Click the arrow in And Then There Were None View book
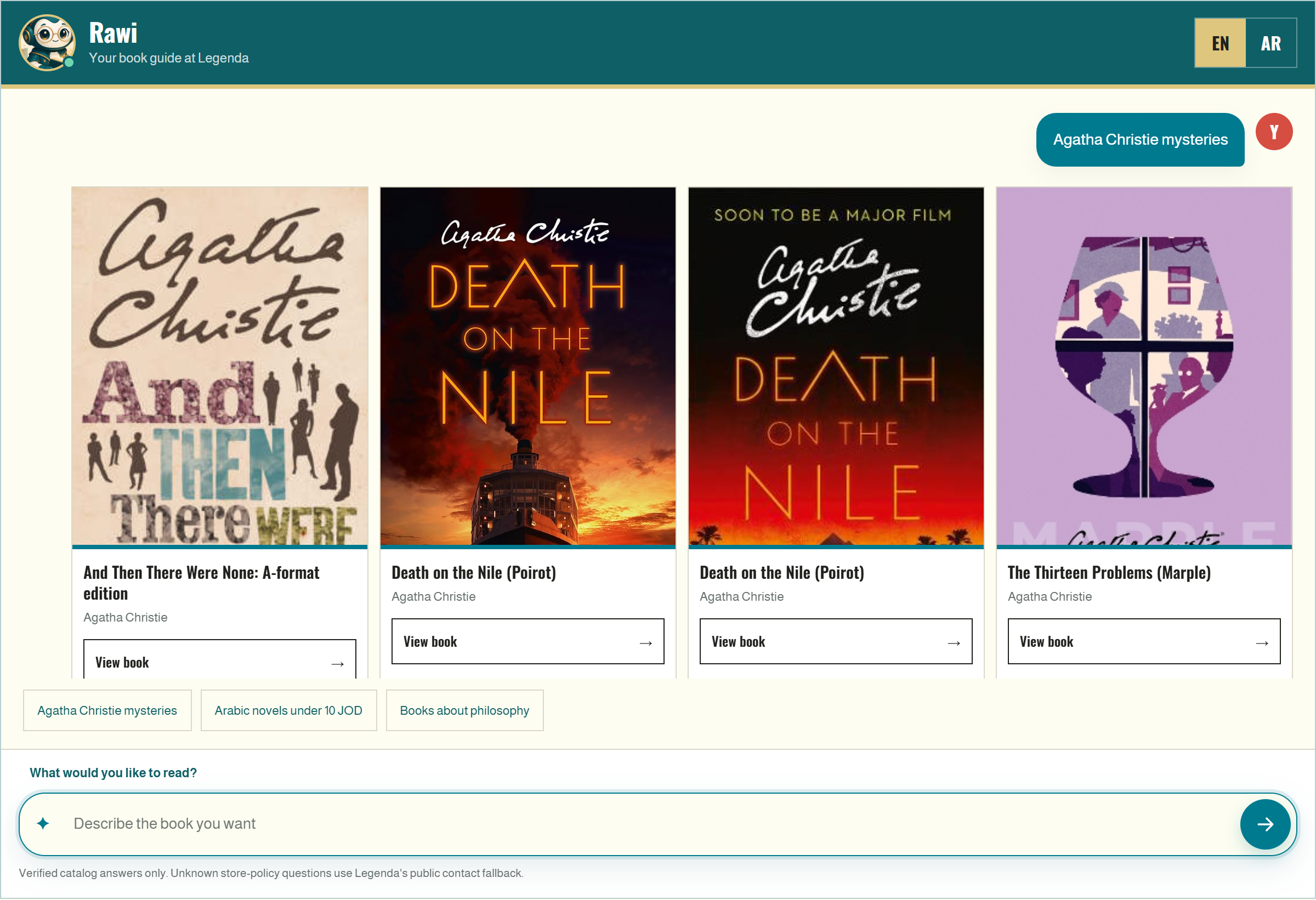Screen dimensions: 1316x900 pos(337,664)
